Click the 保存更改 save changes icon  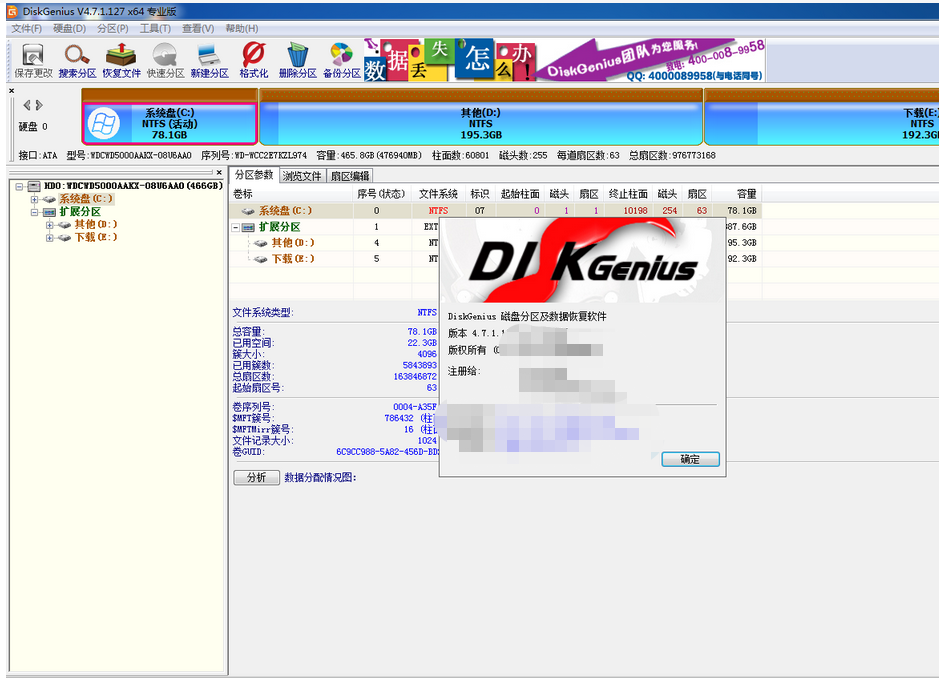point(34,60)
